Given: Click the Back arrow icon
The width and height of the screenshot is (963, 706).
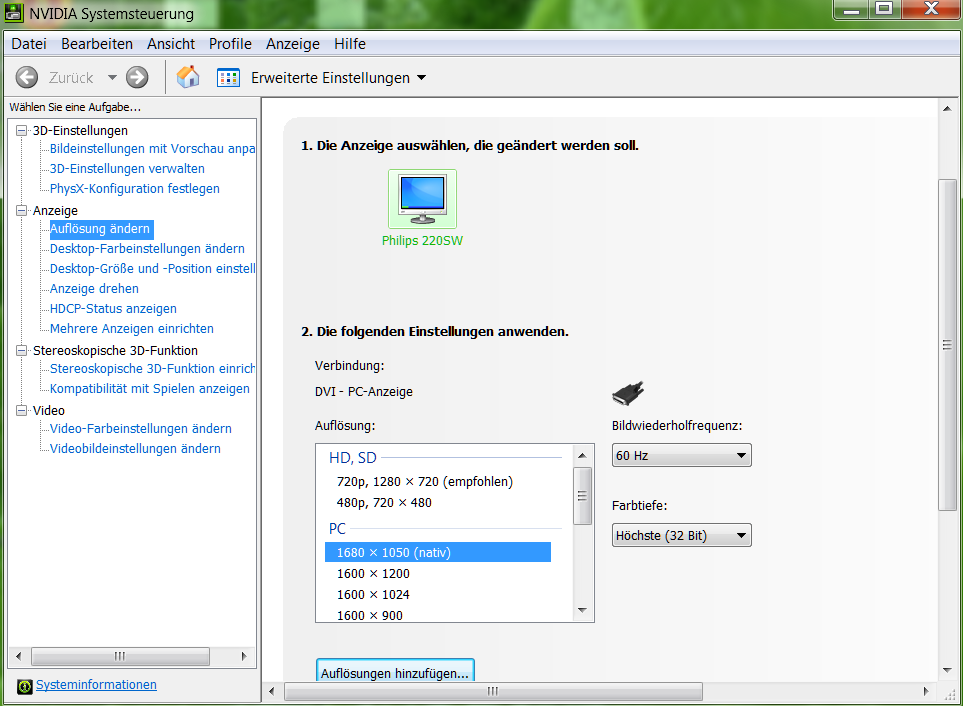Looking at the screenshot, I should click(x=26, y=77).
